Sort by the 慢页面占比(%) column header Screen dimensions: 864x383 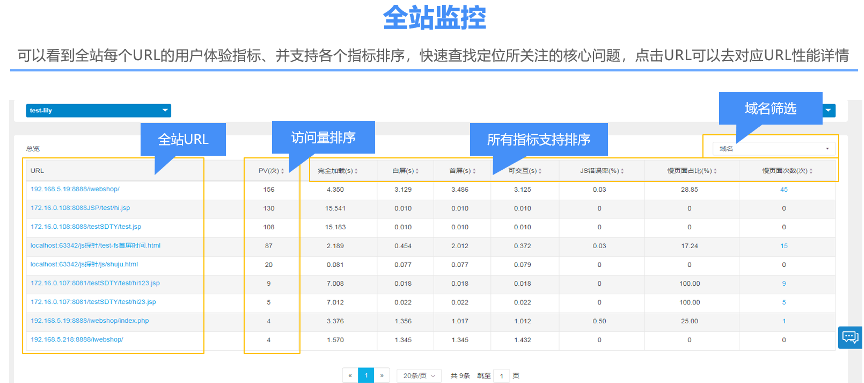(692, 171)
